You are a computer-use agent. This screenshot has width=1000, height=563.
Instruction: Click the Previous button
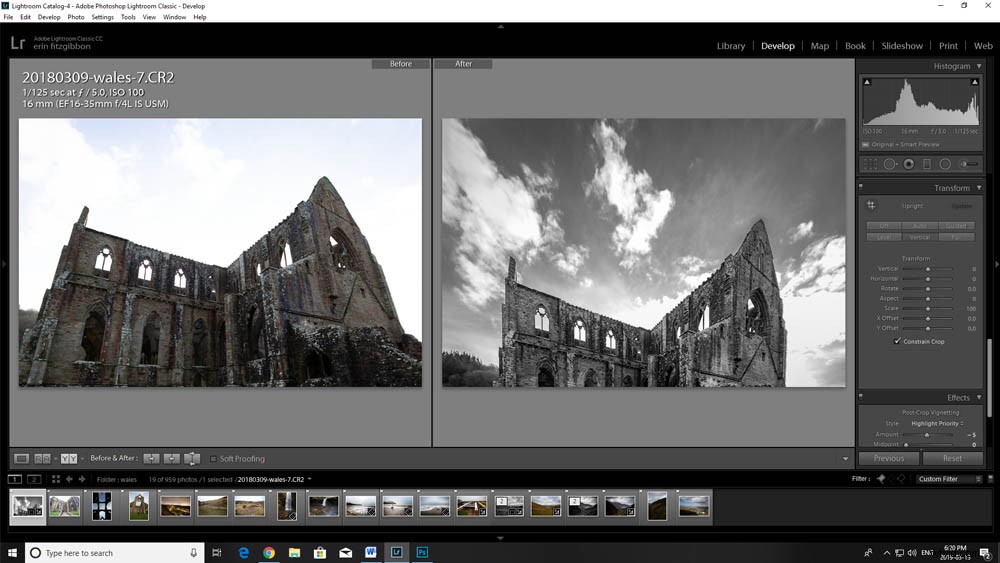889,458
